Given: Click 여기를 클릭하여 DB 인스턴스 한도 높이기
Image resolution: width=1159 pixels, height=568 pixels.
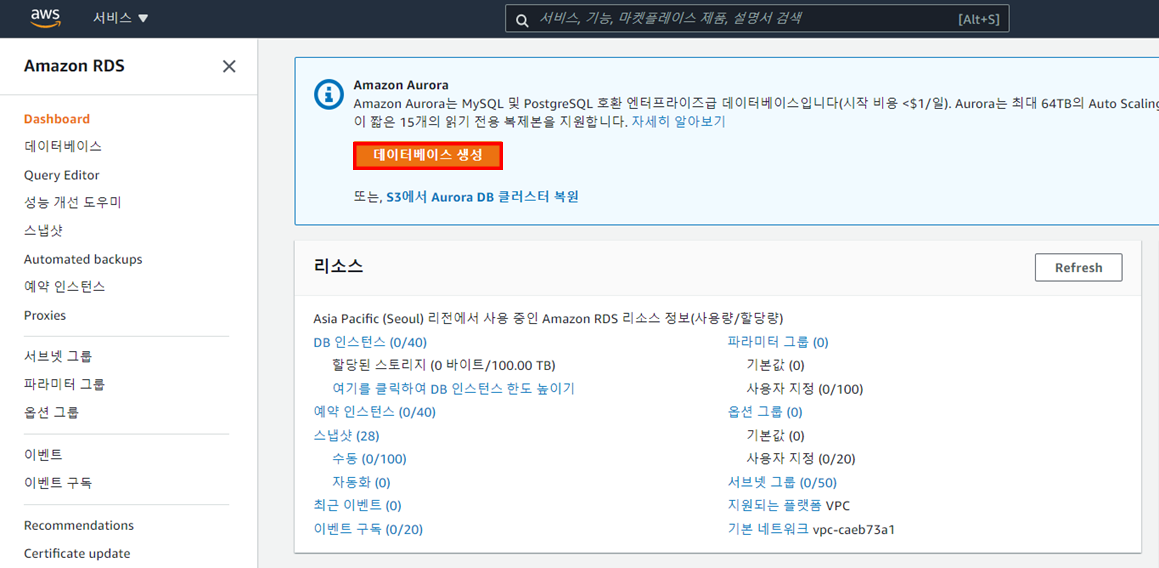Looking at the screenshot, I should 453,389.
